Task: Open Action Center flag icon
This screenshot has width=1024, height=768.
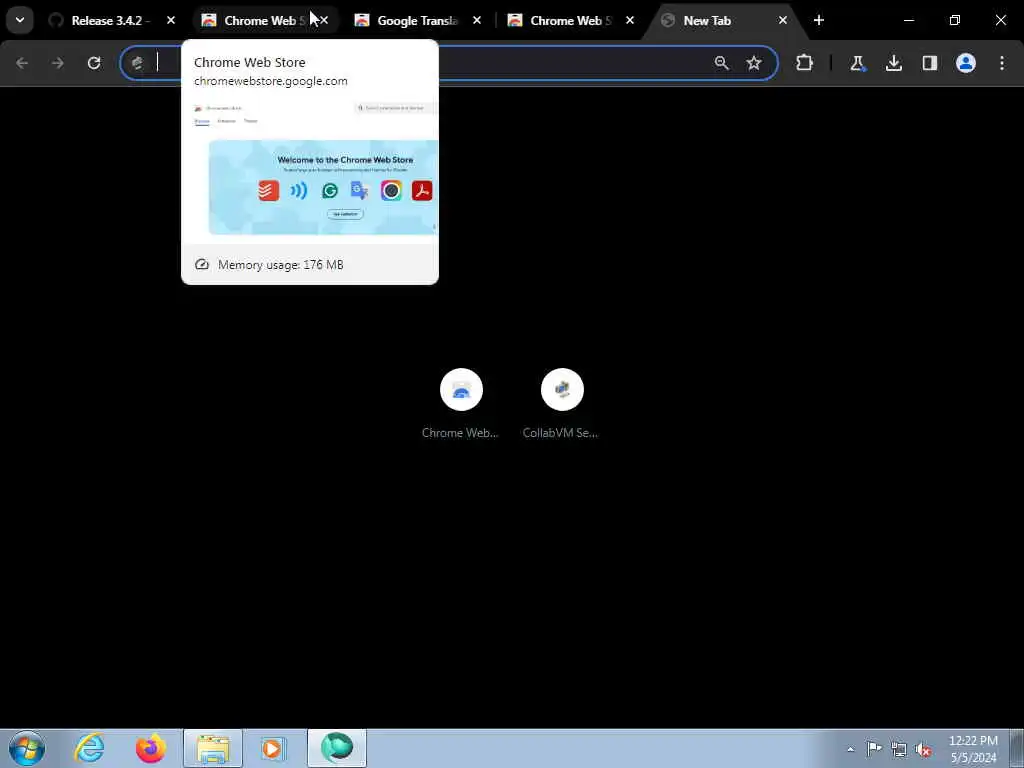Action: click(x=874, y=749)
